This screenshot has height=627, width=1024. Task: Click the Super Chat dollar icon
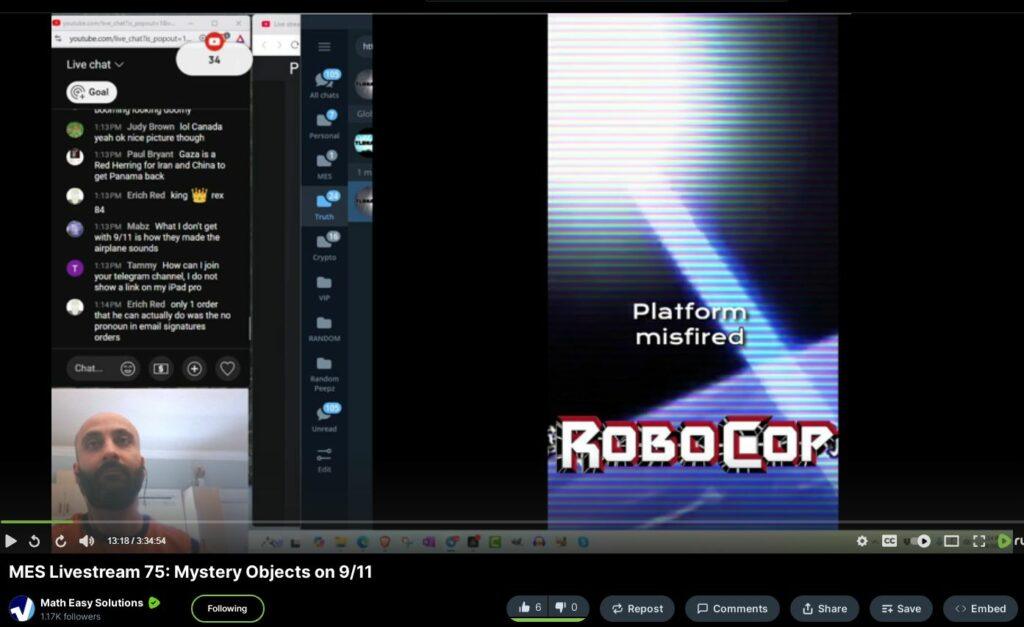pyautogui.click(x=161, y=368)
